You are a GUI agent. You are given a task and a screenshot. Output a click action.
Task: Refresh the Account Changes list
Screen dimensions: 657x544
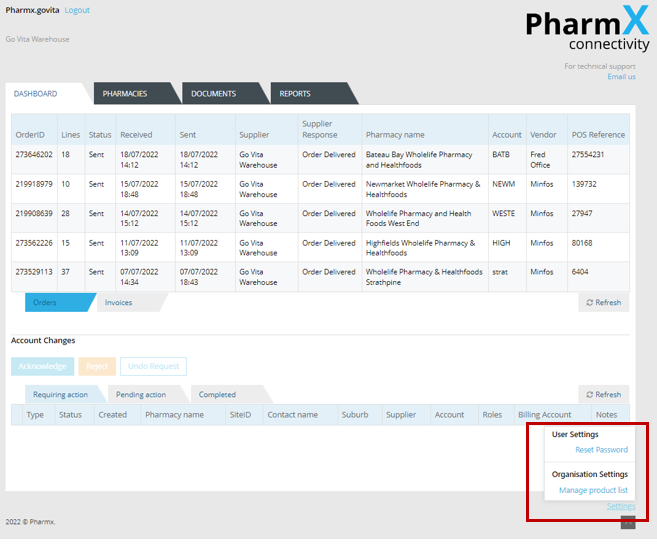click(603, 394)
